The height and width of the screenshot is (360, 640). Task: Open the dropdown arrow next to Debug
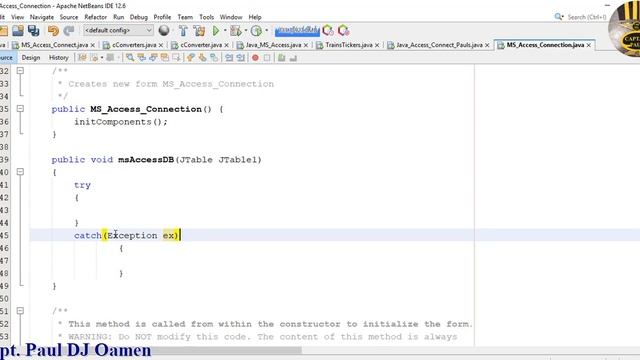[246, 31]
